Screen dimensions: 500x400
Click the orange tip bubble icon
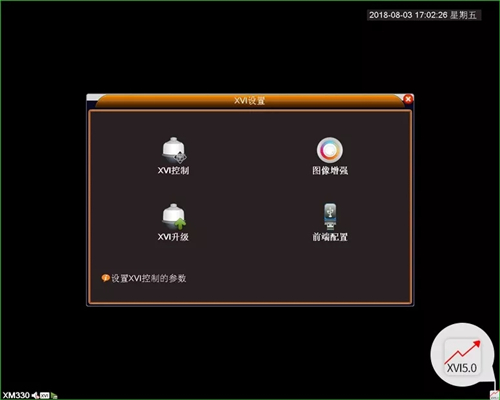point(105,278)
